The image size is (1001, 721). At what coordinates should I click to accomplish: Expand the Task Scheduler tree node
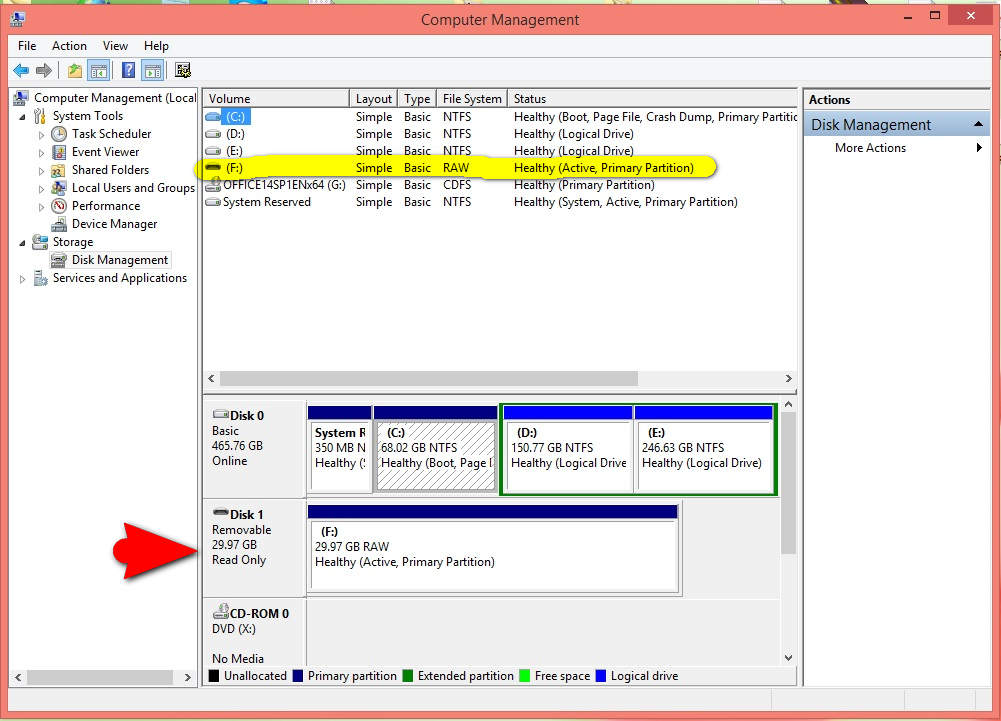[x=42, y=134]
